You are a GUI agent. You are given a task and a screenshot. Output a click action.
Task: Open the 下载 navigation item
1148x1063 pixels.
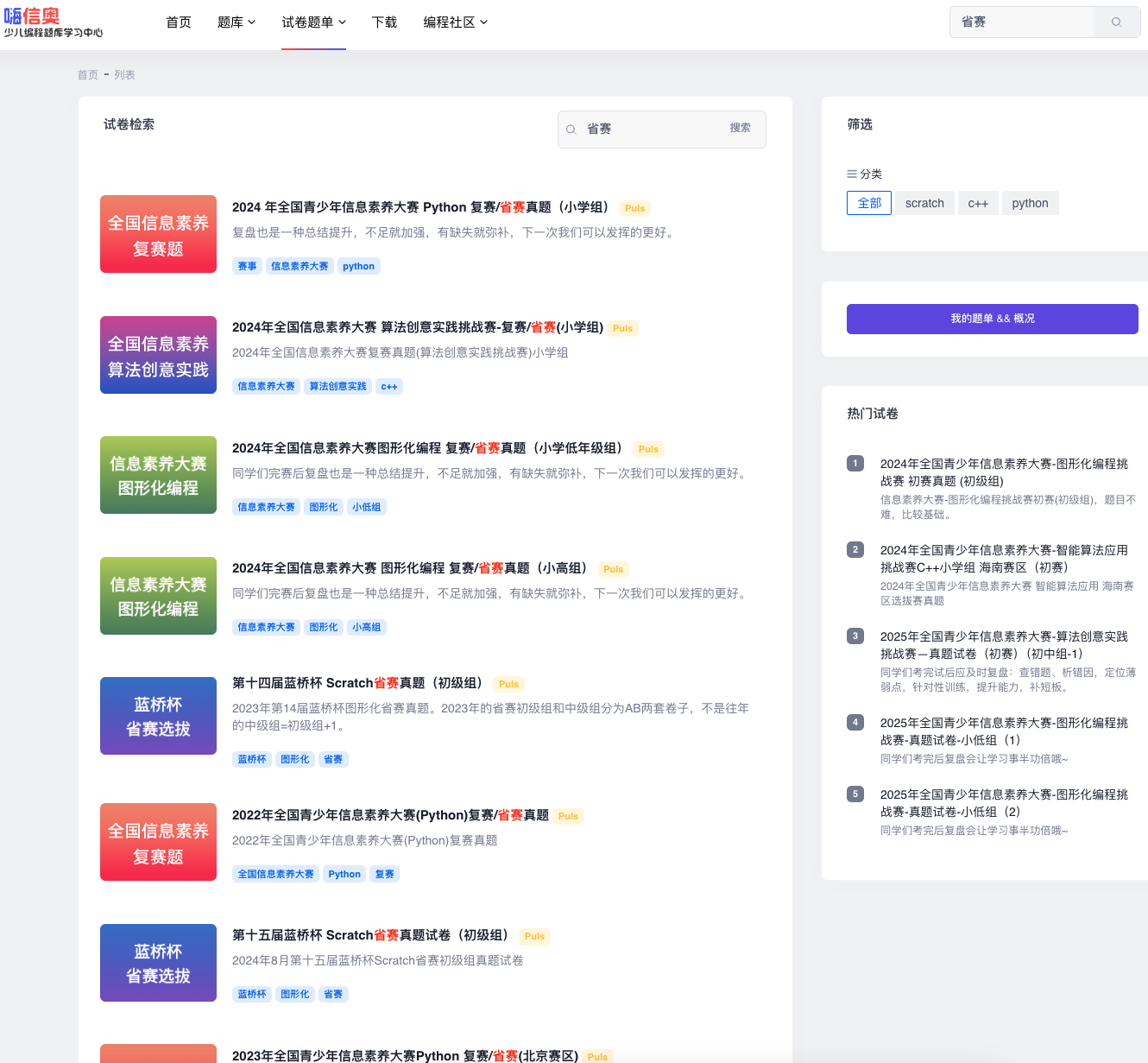coord(384,22)
